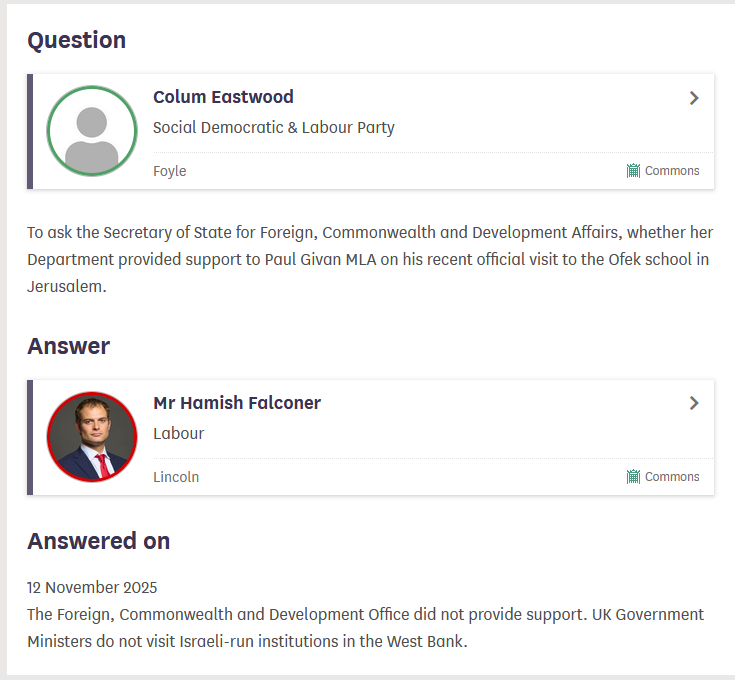Select the Labour party label under Falconer
Viewport: 735px width, 680px height.
pos(178,434)
